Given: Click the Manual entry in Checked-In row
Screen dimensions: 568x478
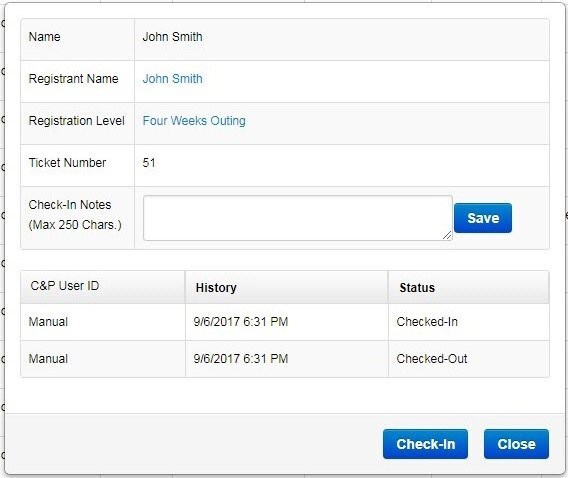Looking at the screenshot, I should pos(48,322).
